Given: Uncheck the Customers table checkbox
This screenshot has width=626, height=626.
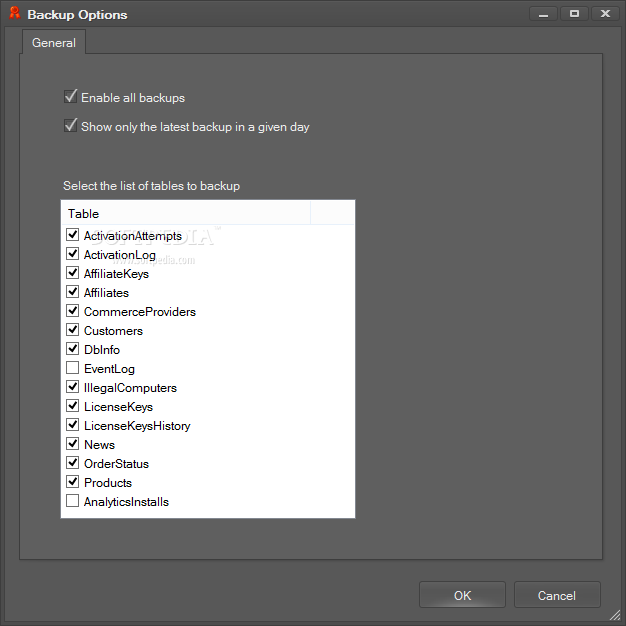Looking at the screenshot, I should click(72, 330).
